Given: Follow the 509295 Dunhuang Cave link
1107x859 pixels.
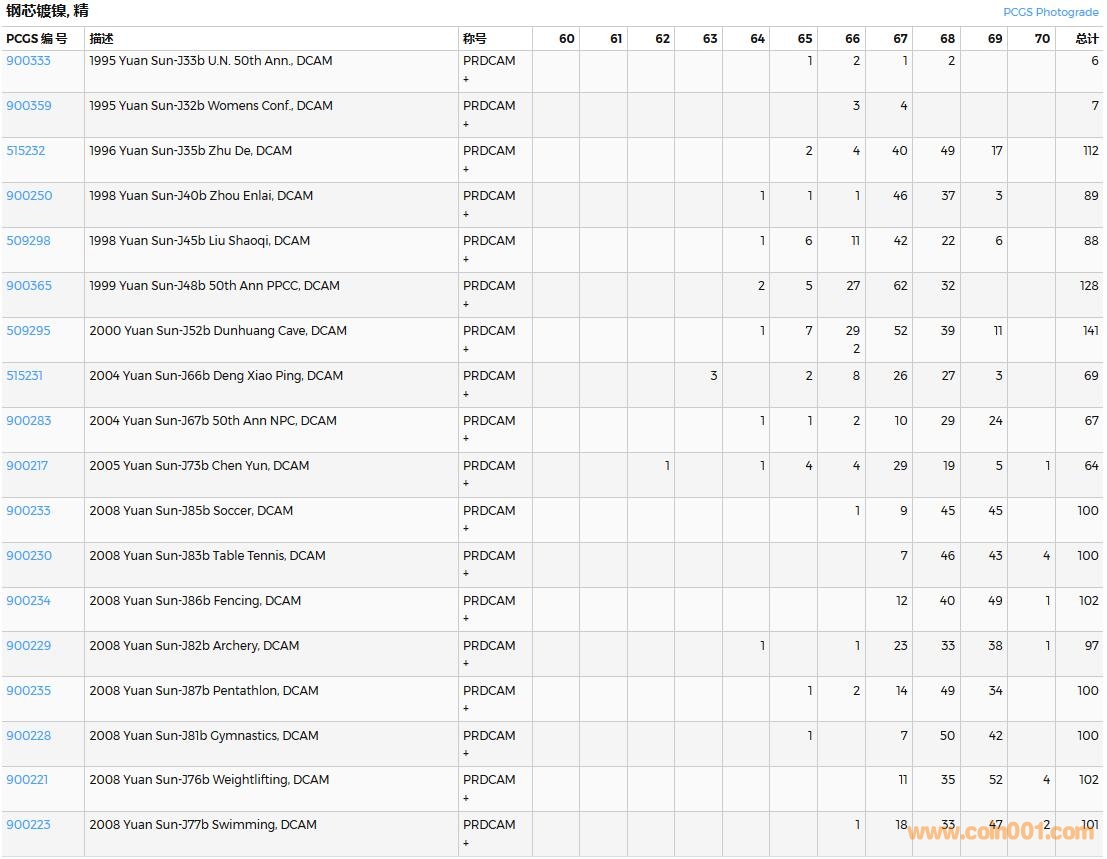Looking at the screenshot, I should [x=28, y=331].
